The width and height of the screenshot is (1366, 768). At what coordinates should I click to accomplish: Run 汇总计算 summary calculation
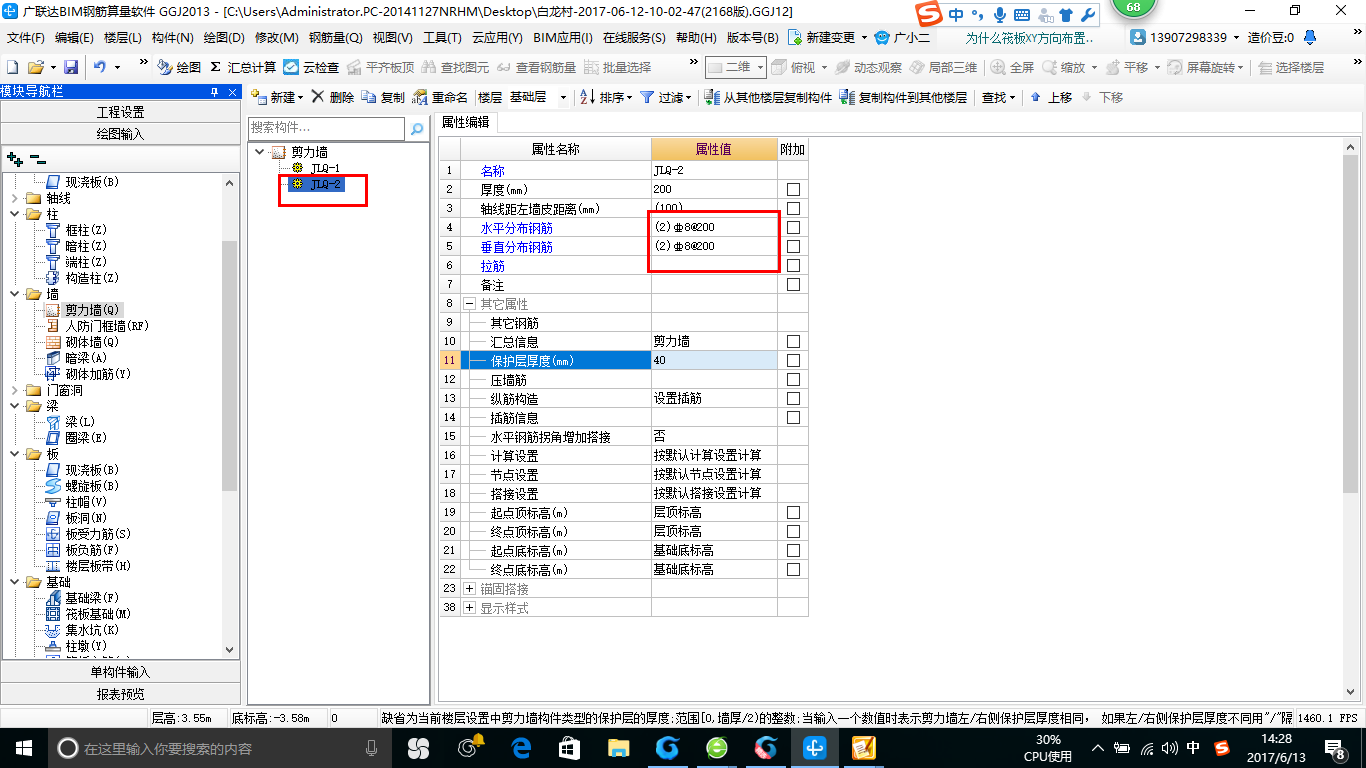[x=243, y=67]
